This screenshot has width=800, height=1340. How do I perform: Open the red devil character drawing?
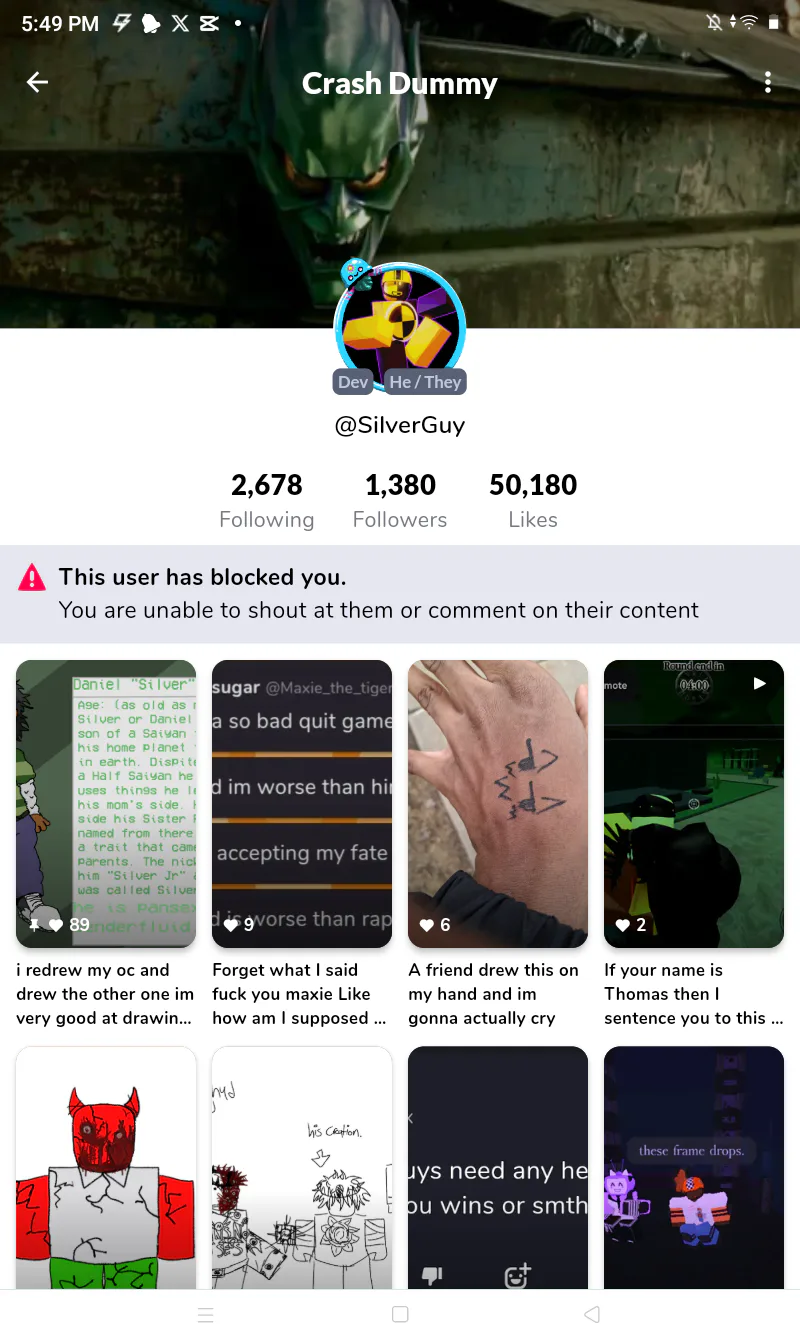tap(106, 1168)
